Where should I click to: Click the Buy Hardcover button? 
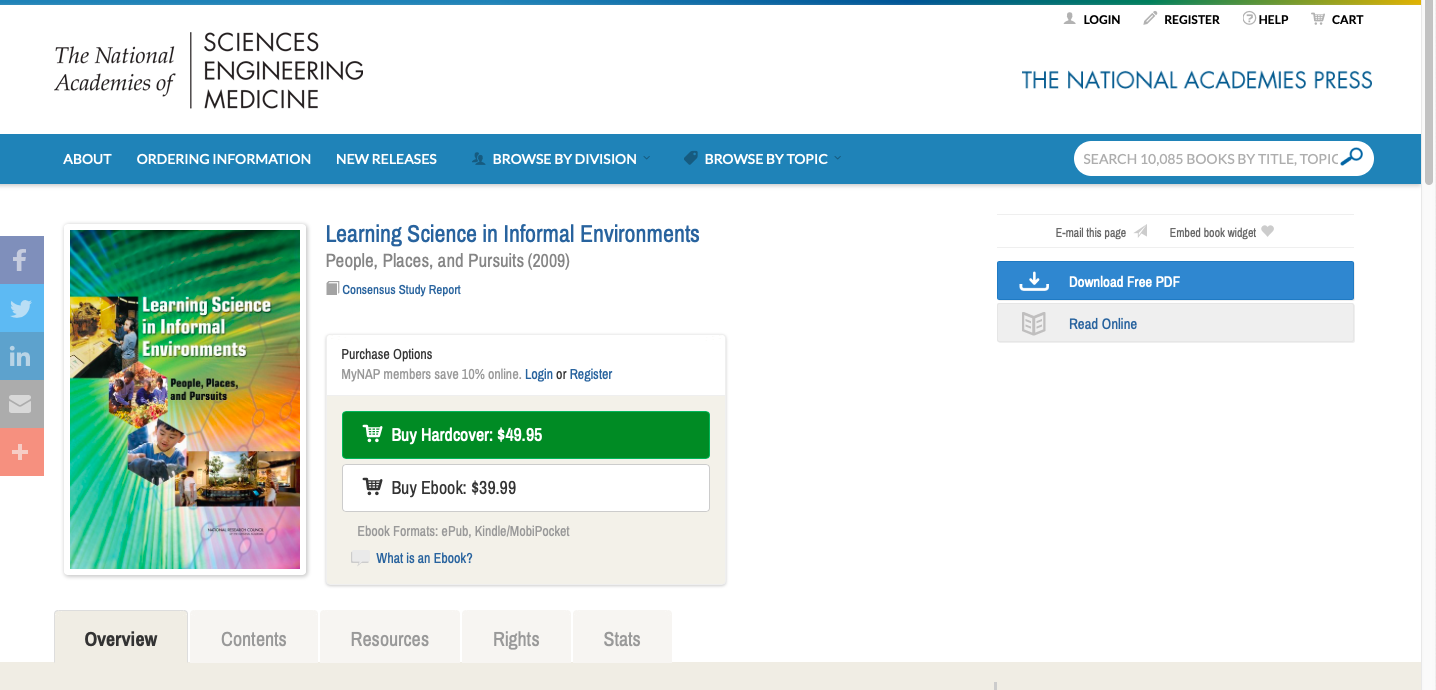coord(526,435)
